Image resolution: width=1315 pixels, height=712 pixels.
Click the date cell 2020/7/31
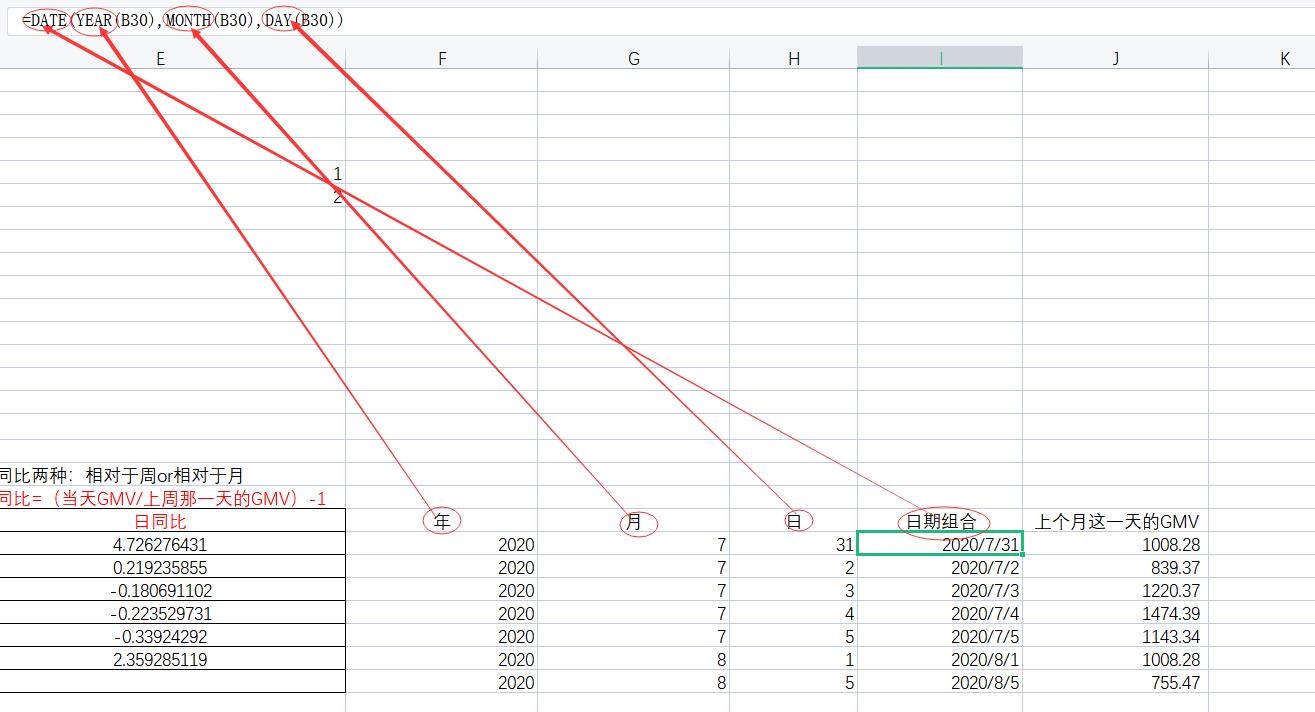coord(940,545)
